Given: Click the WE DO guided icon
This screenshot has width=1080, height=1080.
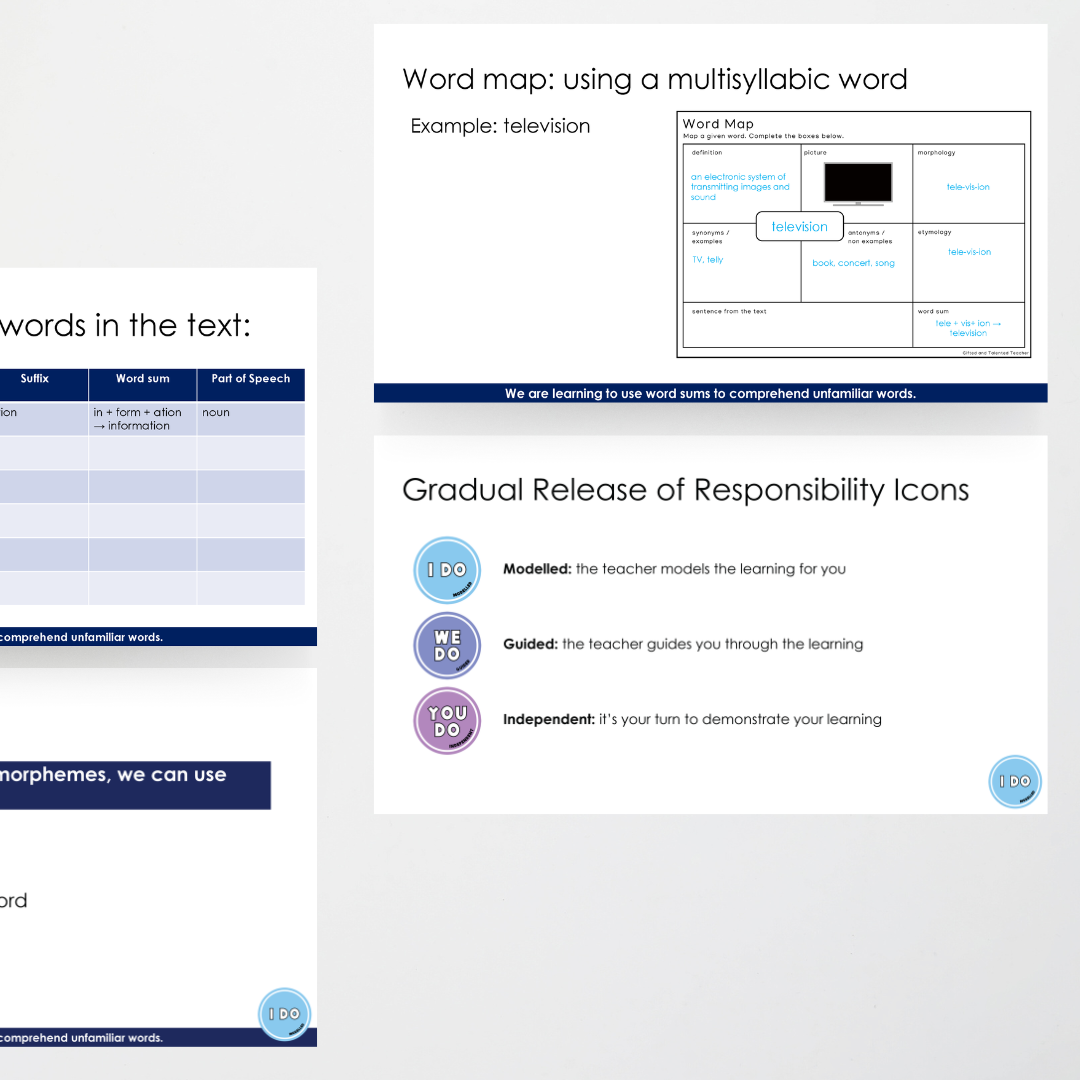Looking at the screenshot, I should coord(447,645).
